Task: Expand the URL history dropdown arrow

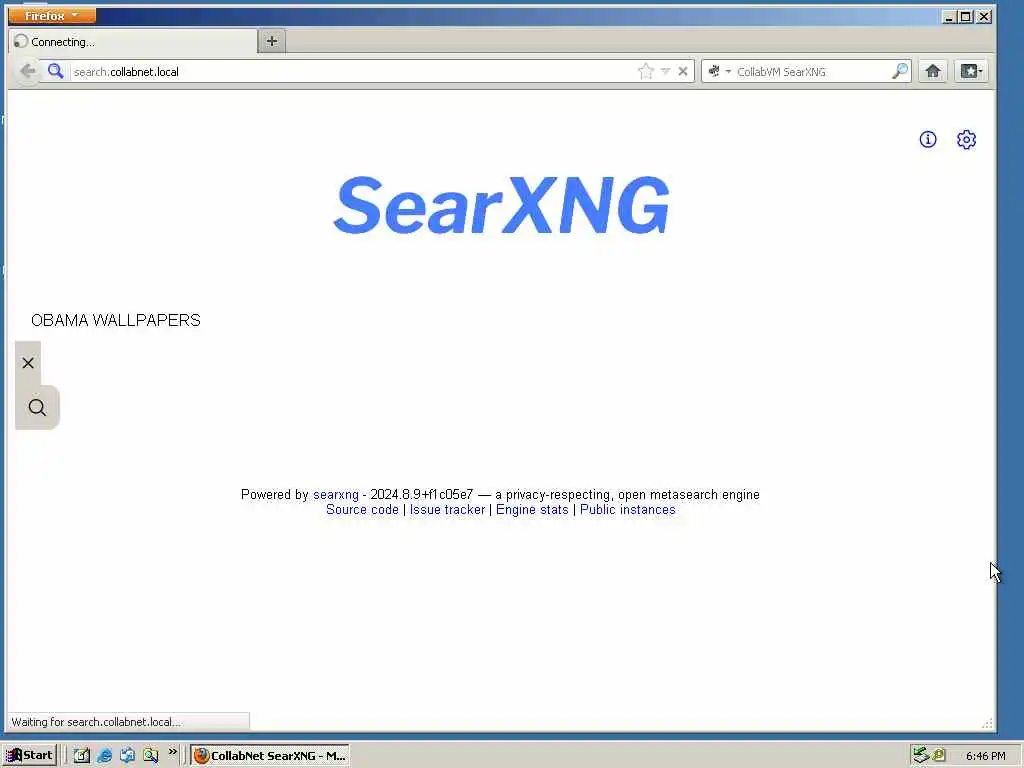Action: tap(665, 71)
